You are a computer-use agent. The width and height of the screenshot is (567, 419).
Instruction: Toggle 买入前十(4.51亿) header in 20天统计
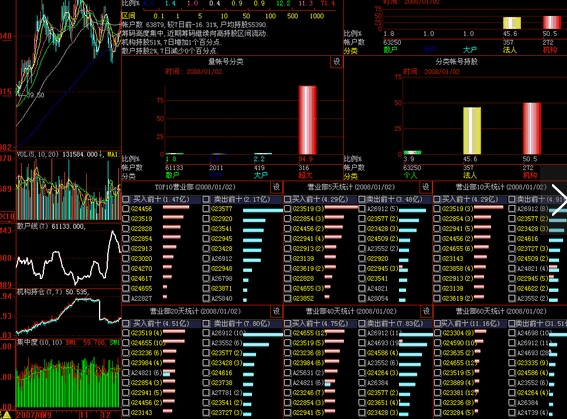[x=126, y=324]
